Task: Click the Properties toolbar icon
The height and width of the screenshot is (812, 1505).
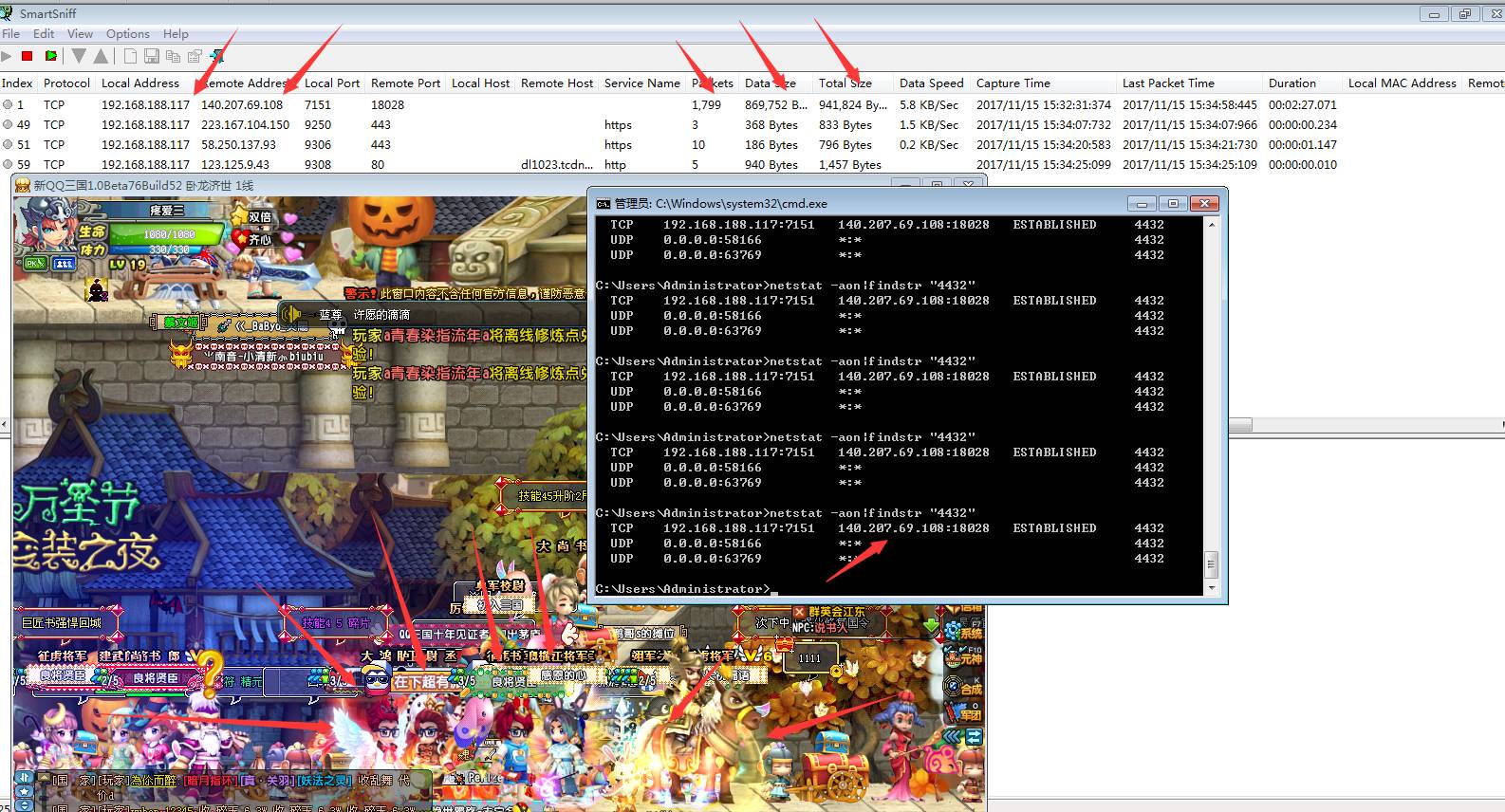Action: 195,57
